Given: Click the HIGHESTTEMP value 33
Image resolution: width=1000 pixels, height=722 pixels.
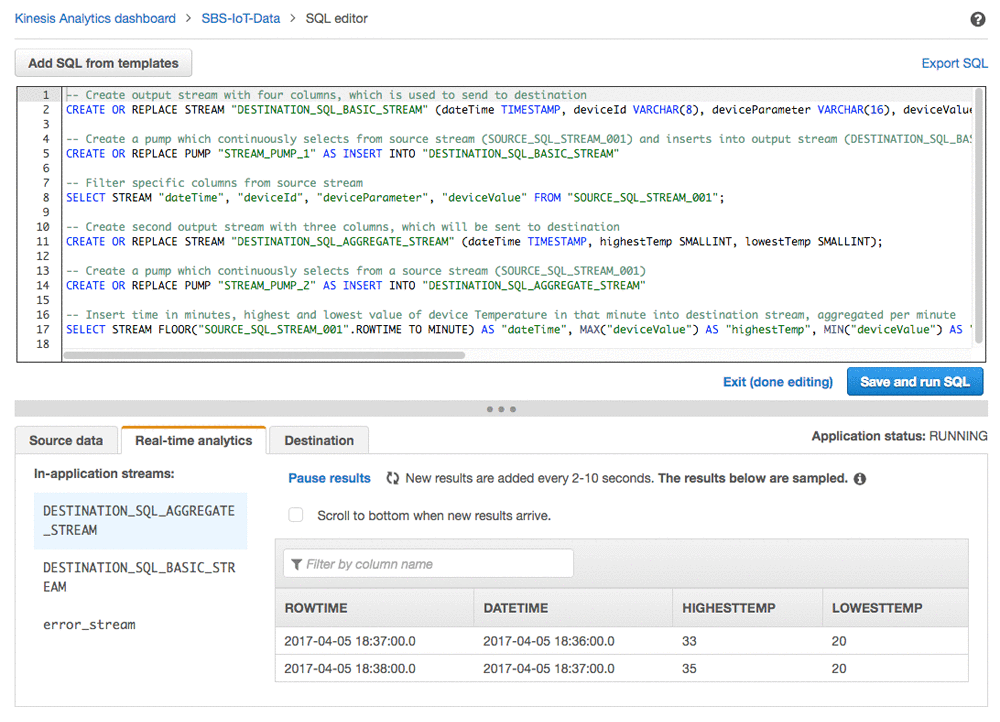Looking at the screenshot, I should click(689, 642).
